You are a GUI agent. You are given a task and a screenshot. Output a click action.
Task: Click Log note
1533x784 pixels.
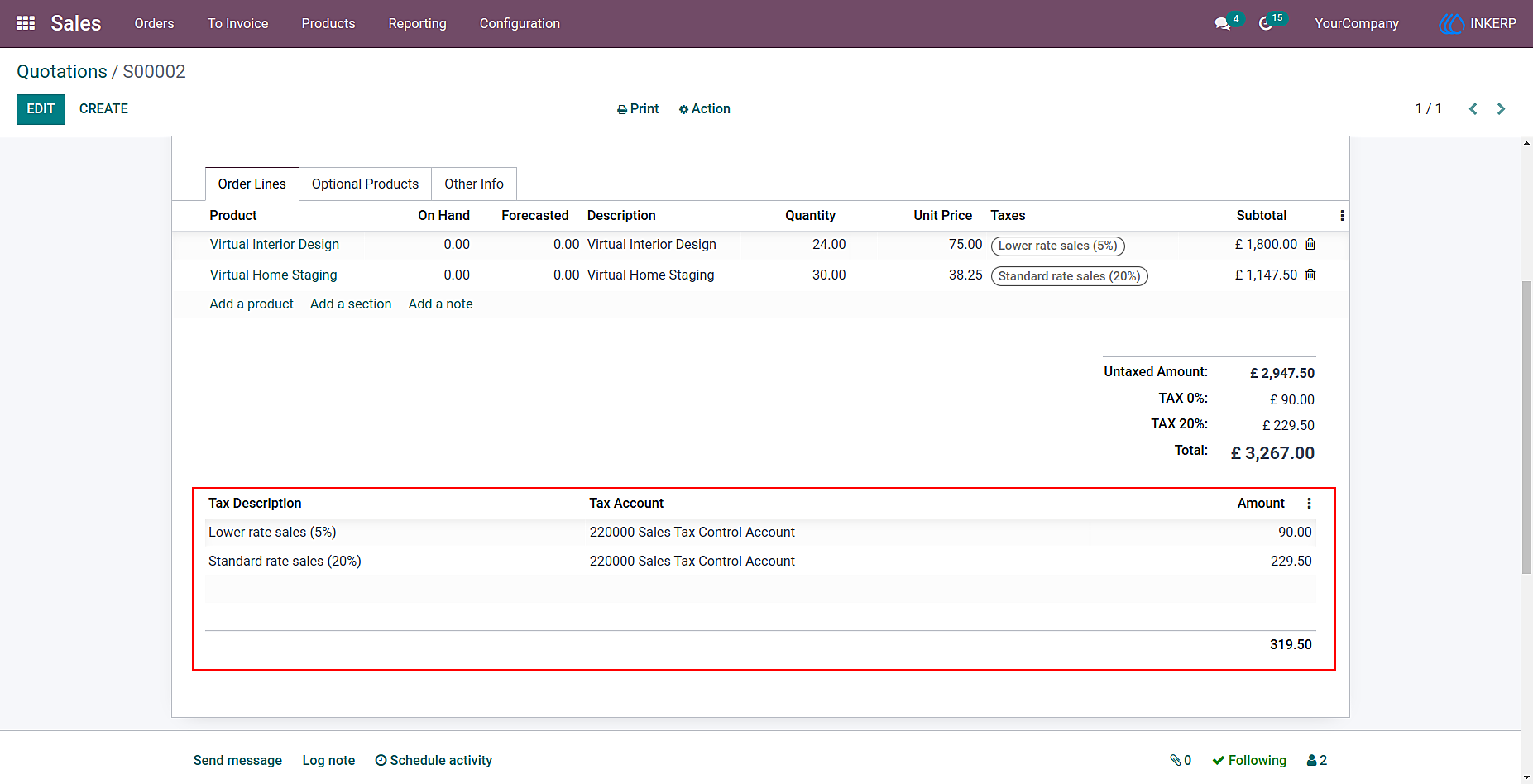tap(328, 760)
